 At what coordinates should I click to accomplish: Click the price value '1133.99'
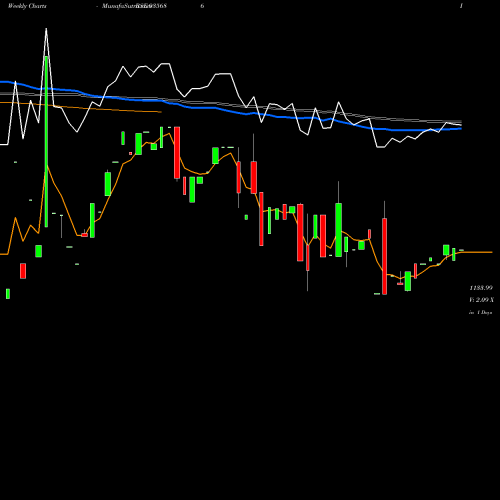(x=480, y=288)
